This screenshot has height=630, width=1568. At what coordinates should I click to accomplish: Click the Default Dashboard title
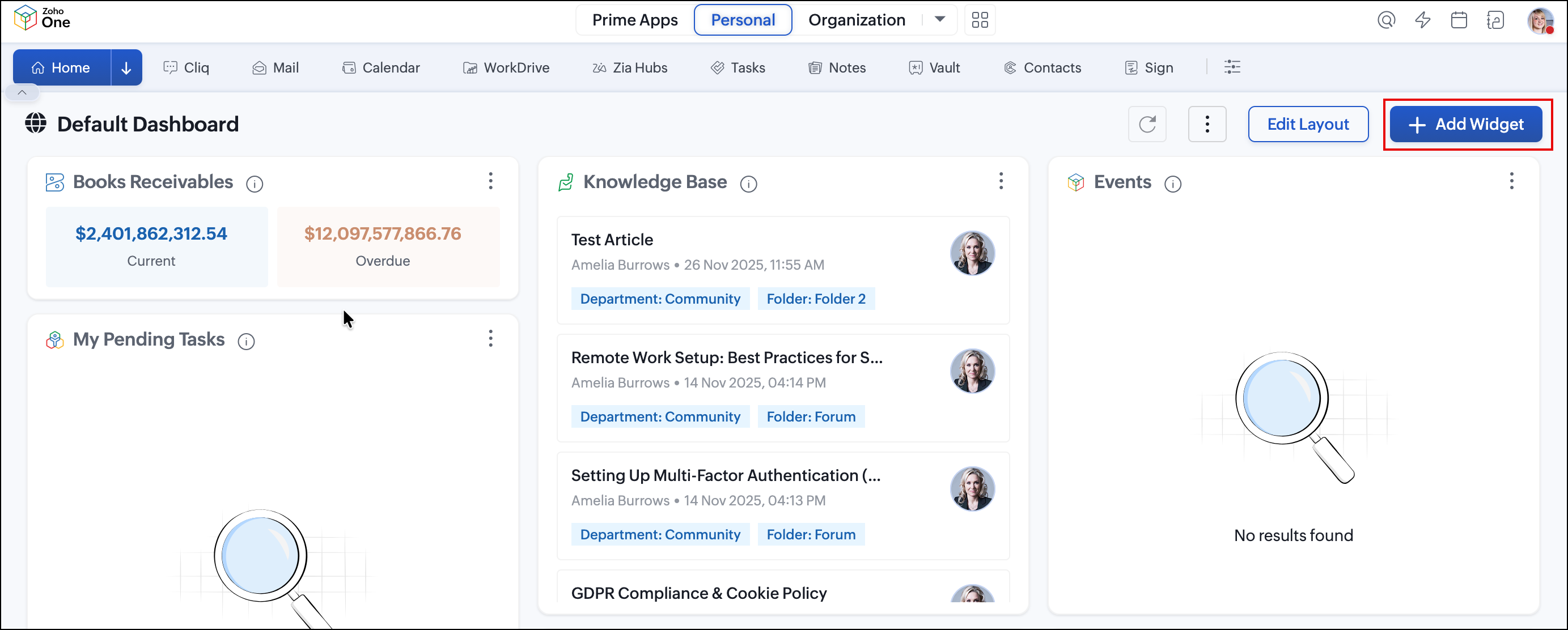pos(148,124)
